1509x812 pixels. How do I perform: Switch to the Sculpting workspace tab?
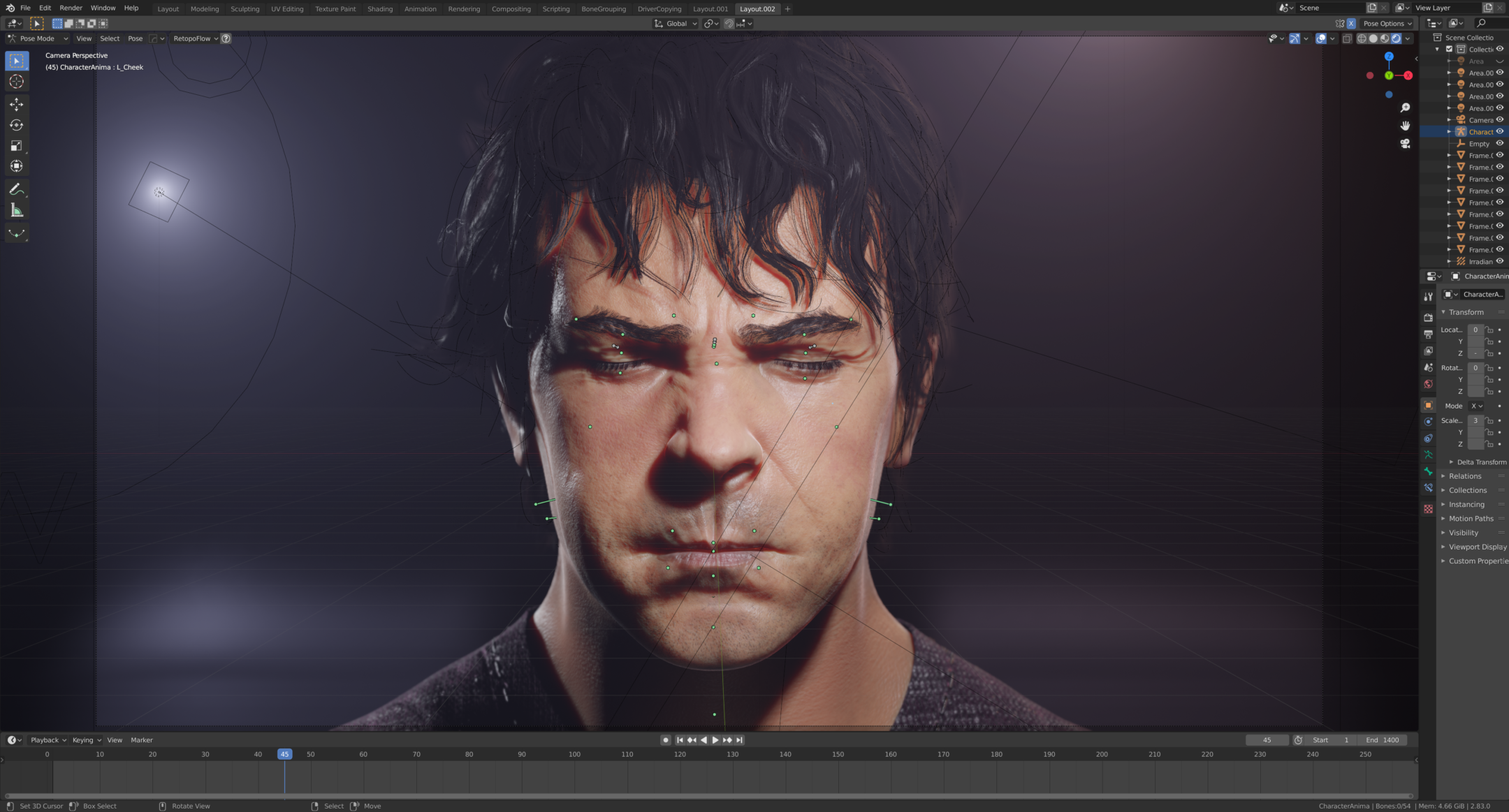[x=245, y=8]
